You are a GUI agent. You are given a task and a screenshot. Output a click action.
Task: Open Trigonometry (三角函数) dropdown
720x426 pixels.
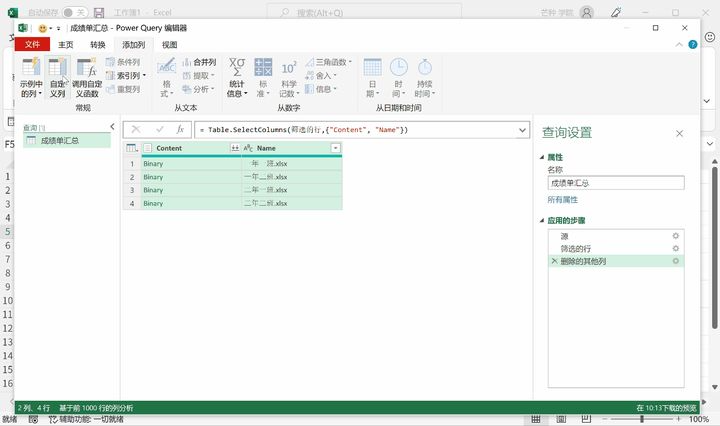pos(329,62)
